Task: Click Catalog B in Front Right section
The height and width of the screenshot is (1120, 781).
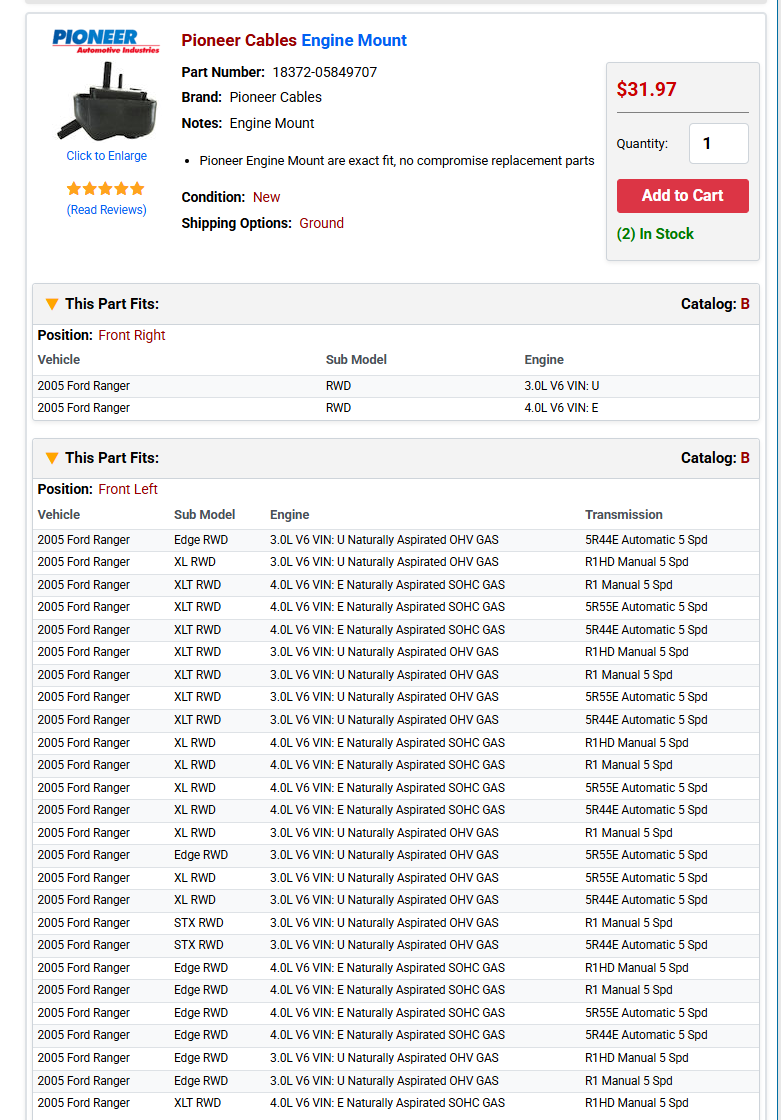Action: tap(744, 304)
